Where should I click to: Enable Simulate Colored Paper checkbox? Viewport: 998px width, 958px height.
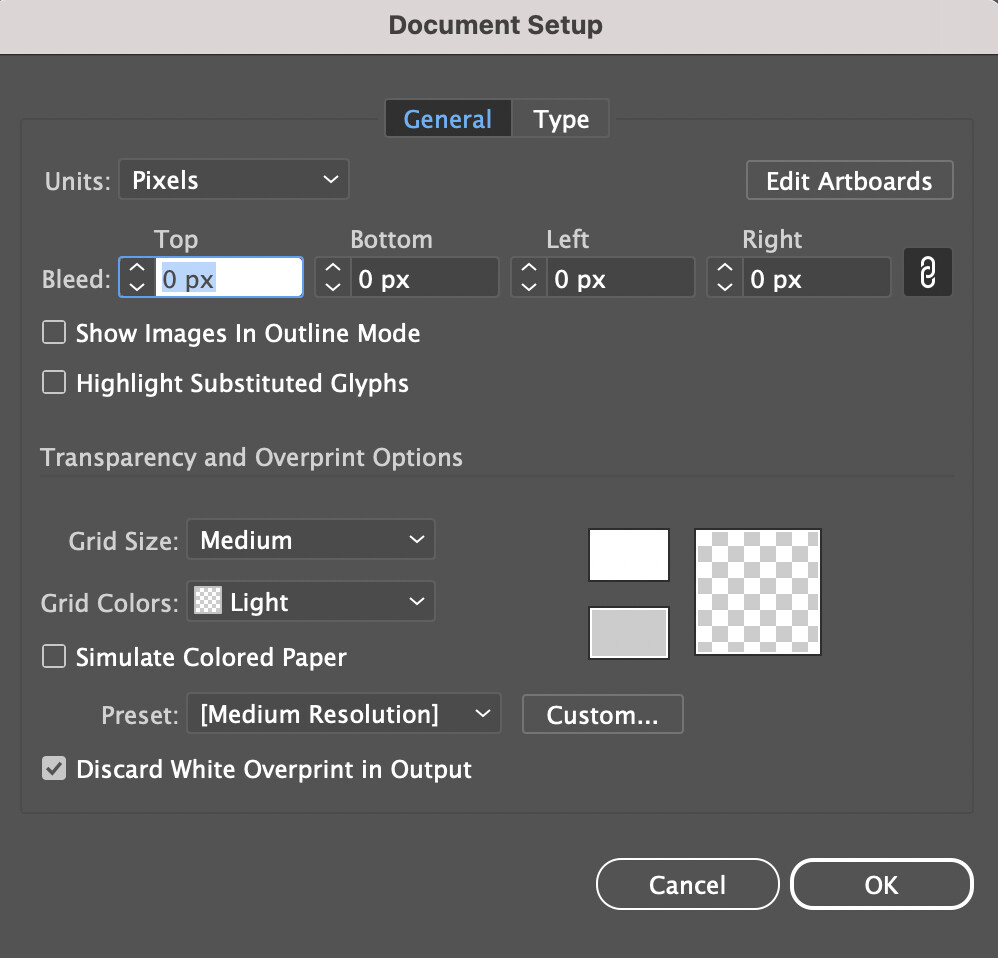[x=54, y=656]
